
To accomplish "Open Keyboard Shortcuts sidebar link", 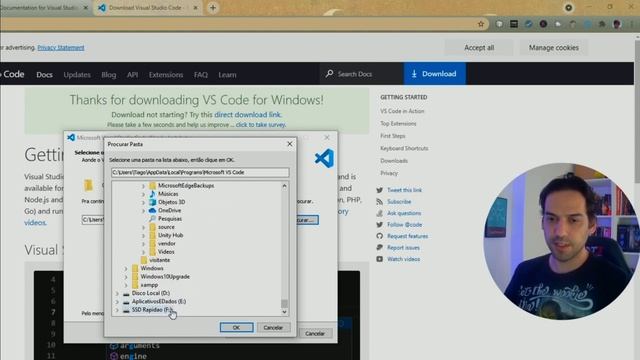I will 404,148.
